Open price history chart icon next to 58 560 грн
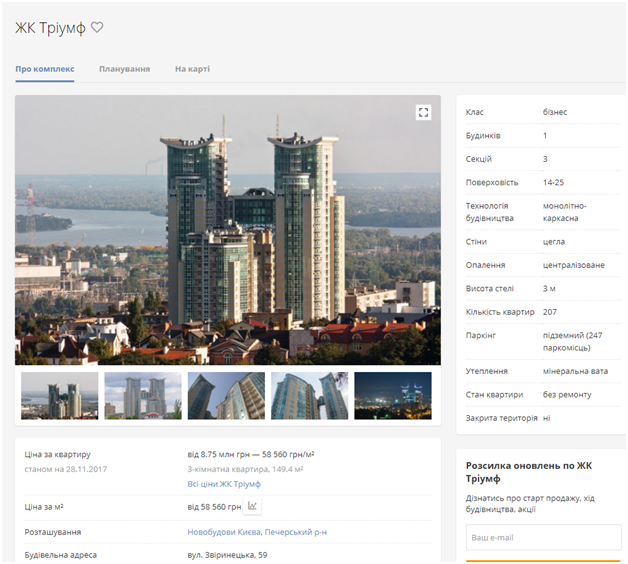 [x=253, y=506]
